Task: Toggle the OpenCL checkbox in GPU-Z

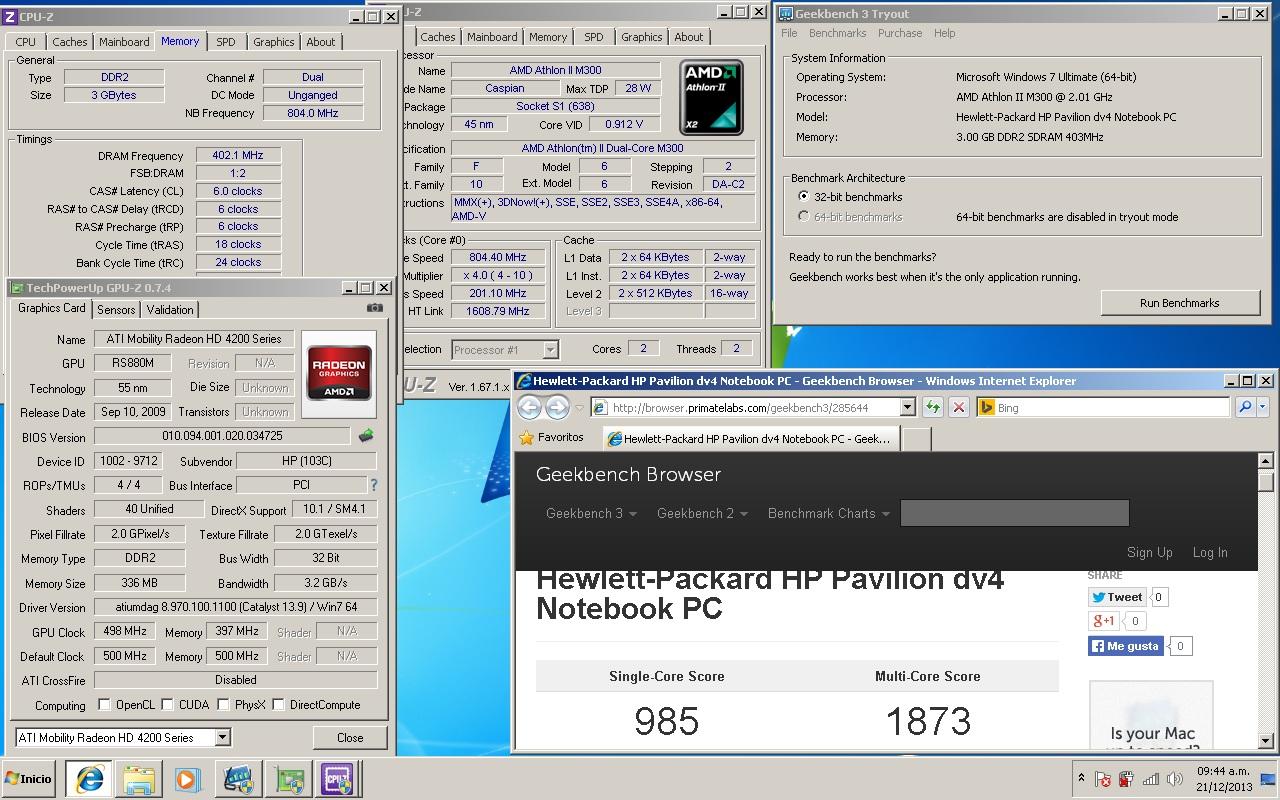Action: point(104,705)
